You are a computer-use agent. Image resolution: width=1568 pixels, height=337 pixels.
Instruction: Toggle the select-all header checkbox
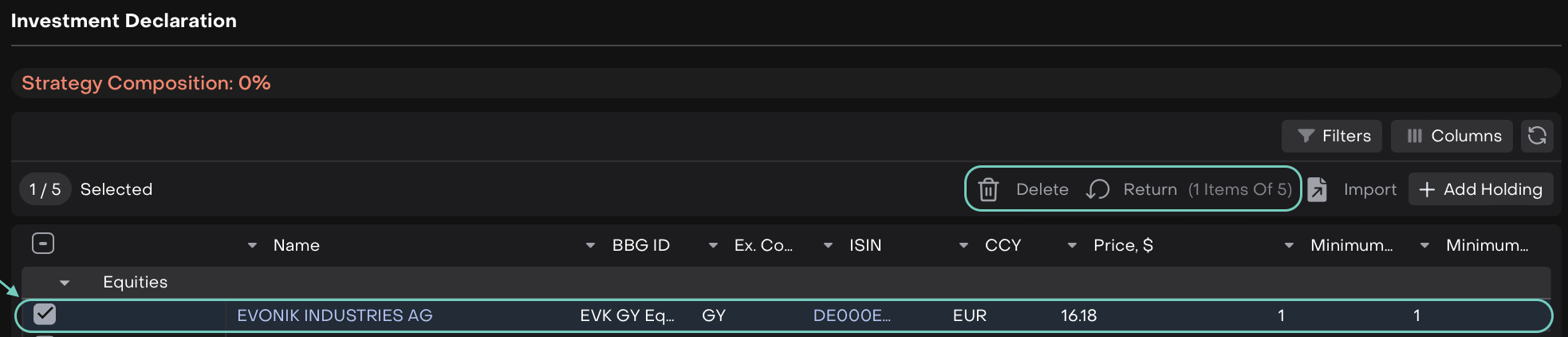click(x=43, y=244)
